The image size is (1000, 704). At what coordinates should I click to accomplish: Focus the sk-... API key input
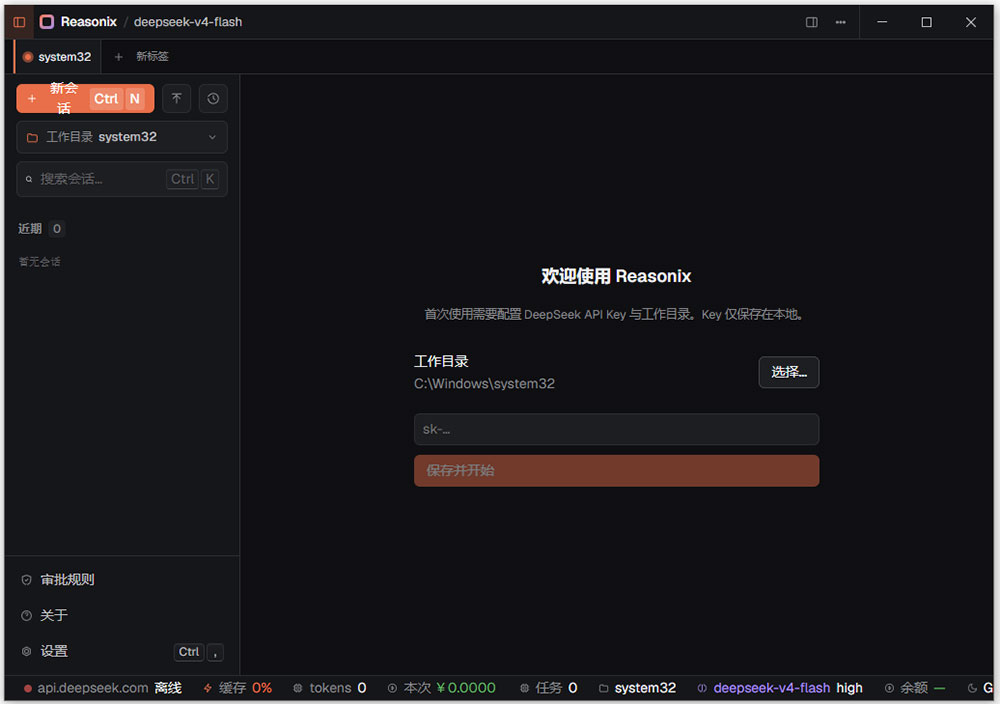pos(617,429)
